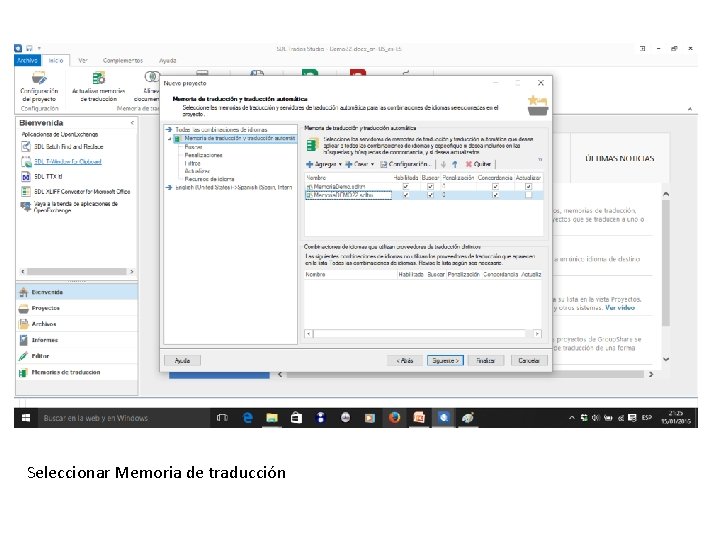Screen dimensions: 720x540
Task: Switch to Inicio ribbon tab
Action: [x=56, y=61]
